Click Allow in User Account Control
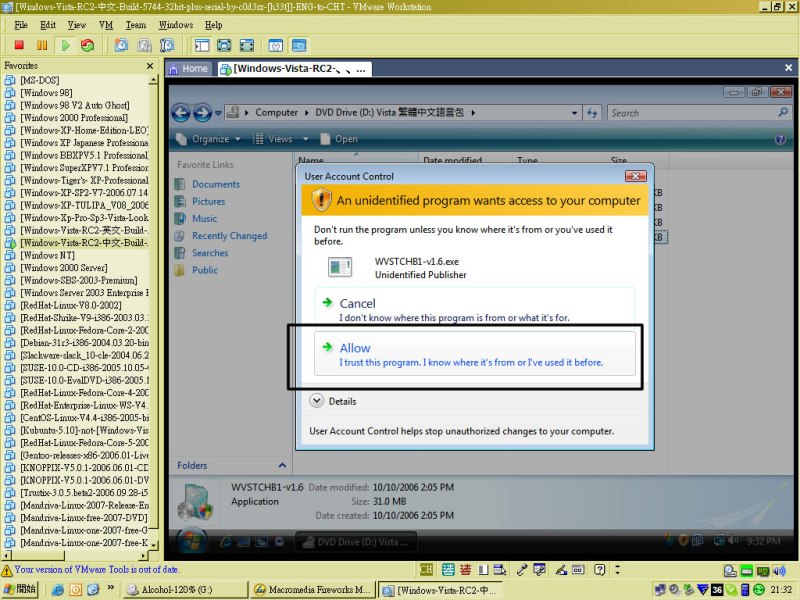This screenshot has width=800, height=600. (x=474, y=354)
